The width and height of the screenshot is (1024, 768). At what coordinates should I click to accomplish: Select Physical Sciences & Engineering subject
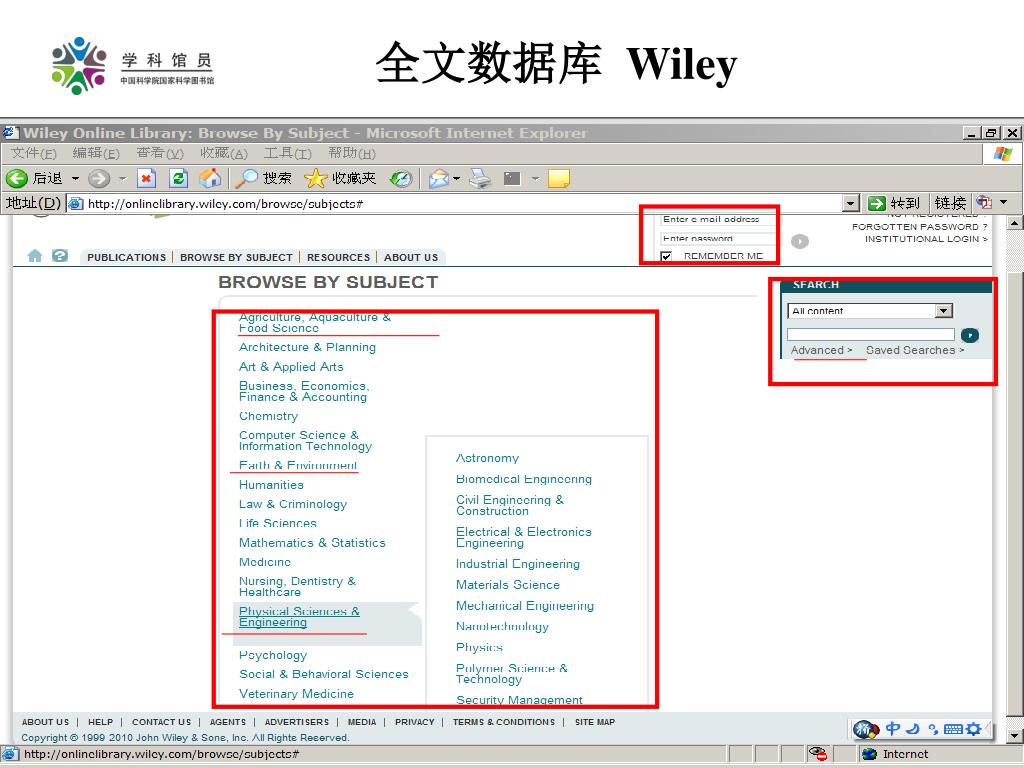coord(299,616)
